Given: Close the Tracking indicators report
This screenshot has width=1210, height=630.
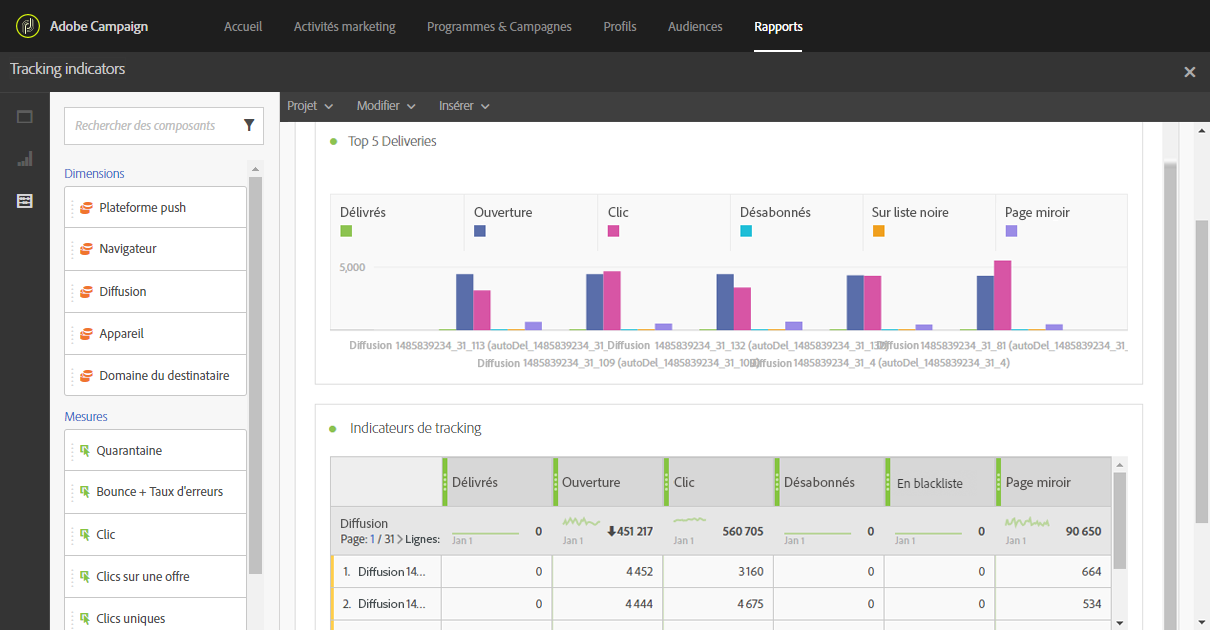Looking at the screenshot, I should click(x=1190, y=72).
